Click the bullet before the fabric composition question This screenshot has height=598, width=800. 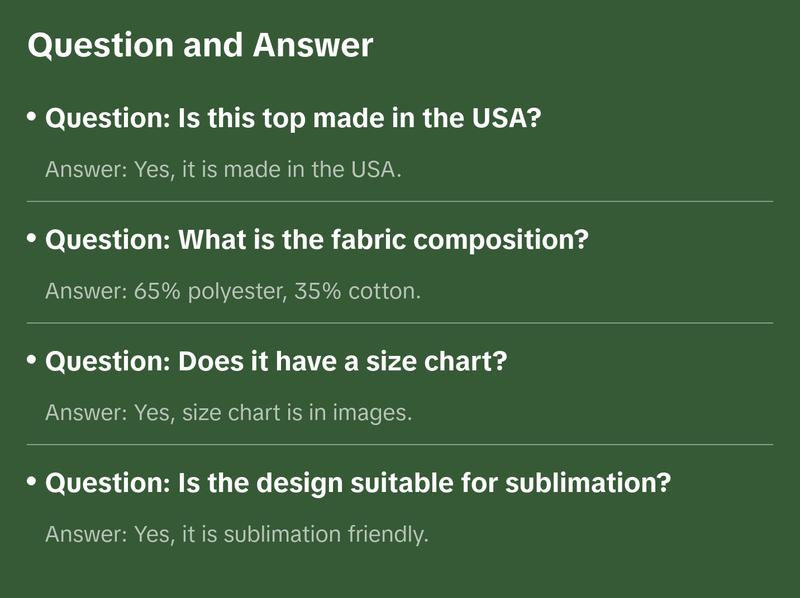[x=32, y=239]
